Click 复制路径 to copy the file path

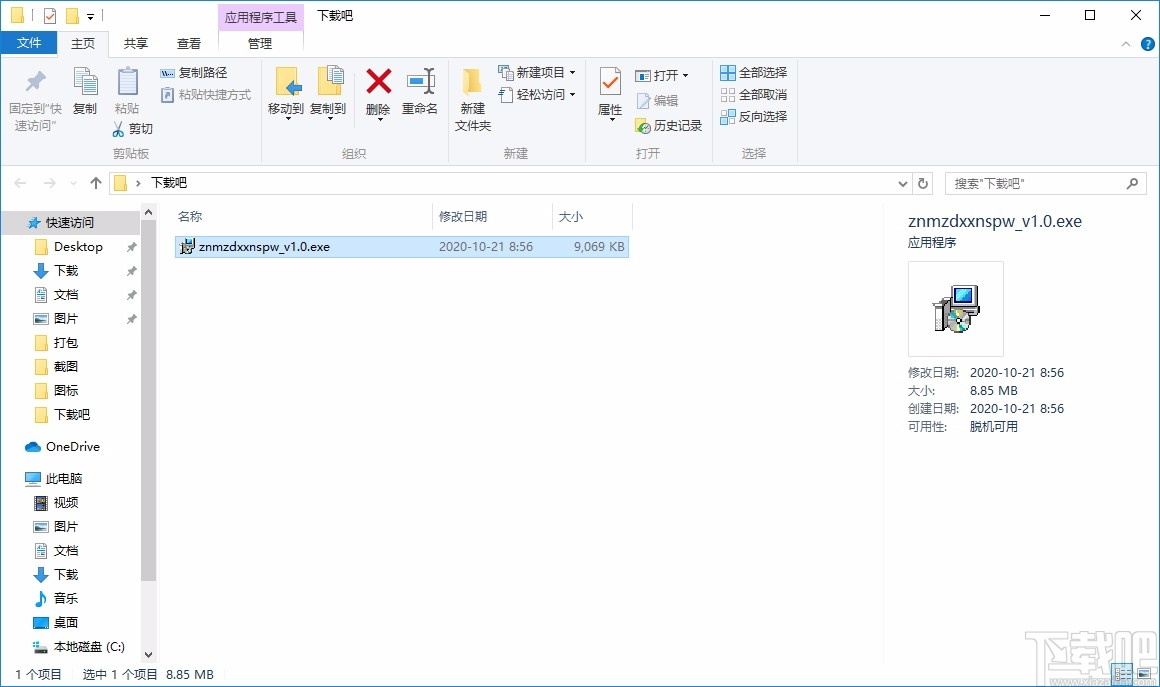coord(196,72)
